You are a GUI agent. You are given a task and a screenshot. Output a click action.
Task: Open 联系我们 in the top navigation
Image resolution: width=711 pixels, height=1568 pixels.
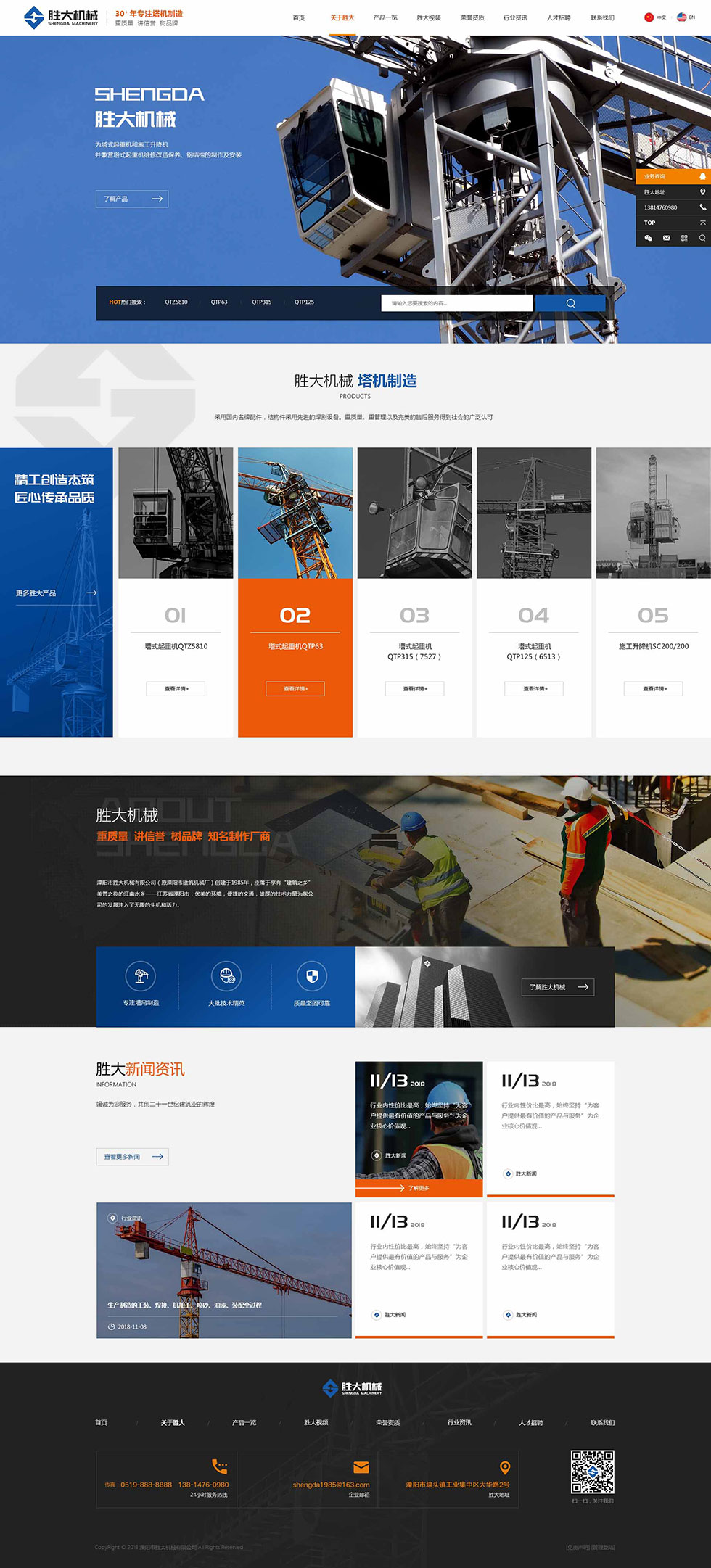[x=602, y=17]
